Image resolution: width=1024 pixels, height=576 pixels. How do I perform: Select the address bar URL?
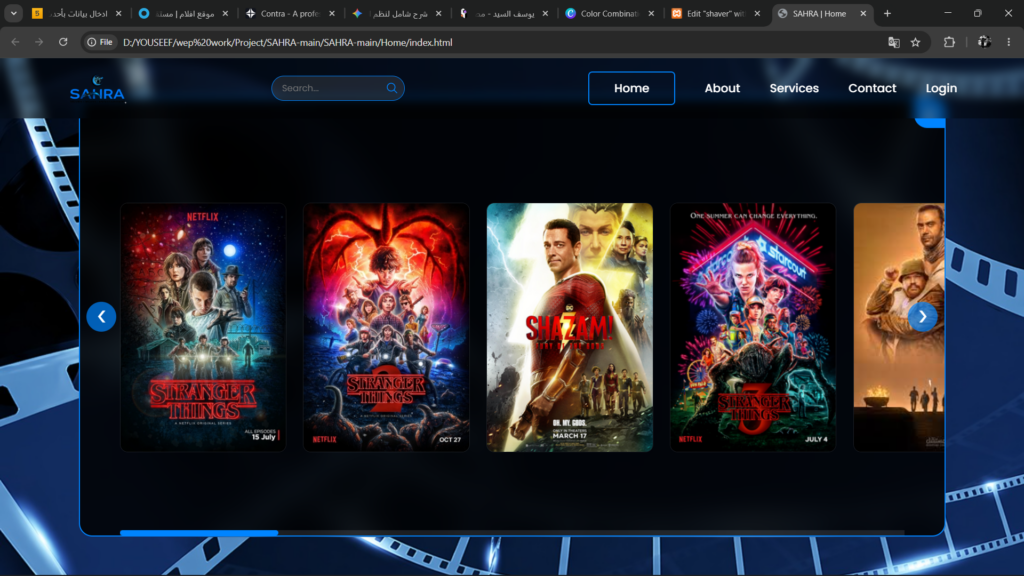click(287, 42)
